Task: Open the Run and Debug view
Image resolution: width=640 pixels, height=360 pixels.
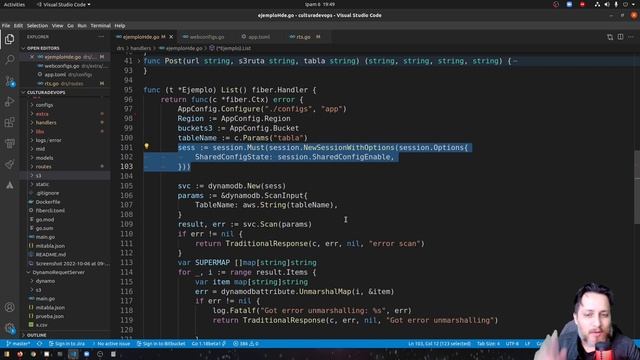Action: pos(9,102)
